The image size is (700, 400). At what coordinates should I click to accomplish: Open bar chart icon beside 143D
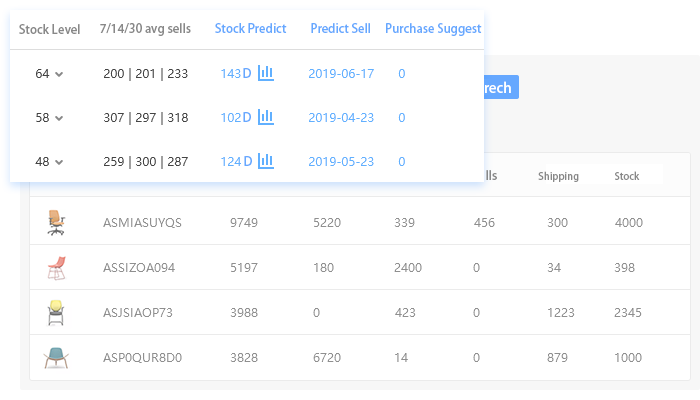coord(266,73)
